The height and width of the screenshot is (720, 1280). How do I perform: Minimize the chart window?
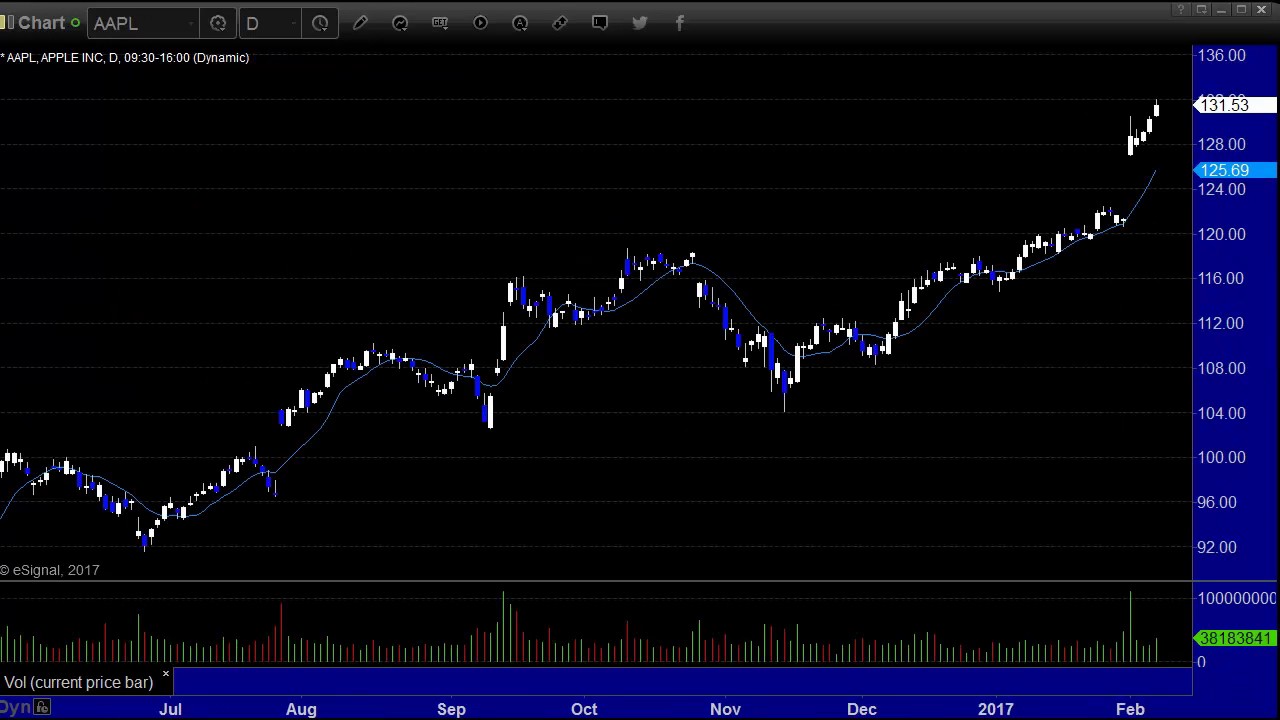click(1221, 10)
